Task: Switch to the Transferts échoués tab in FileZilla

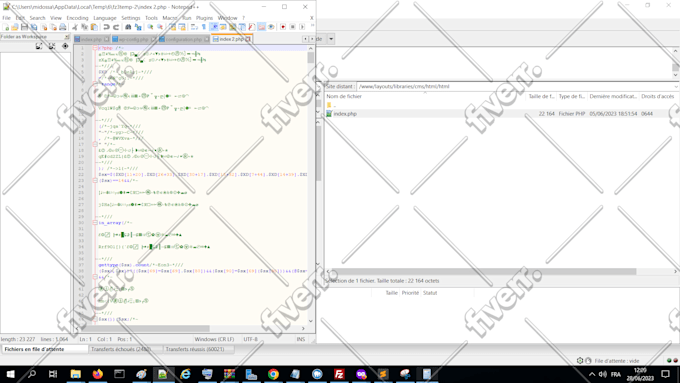Action: (126, 349)
